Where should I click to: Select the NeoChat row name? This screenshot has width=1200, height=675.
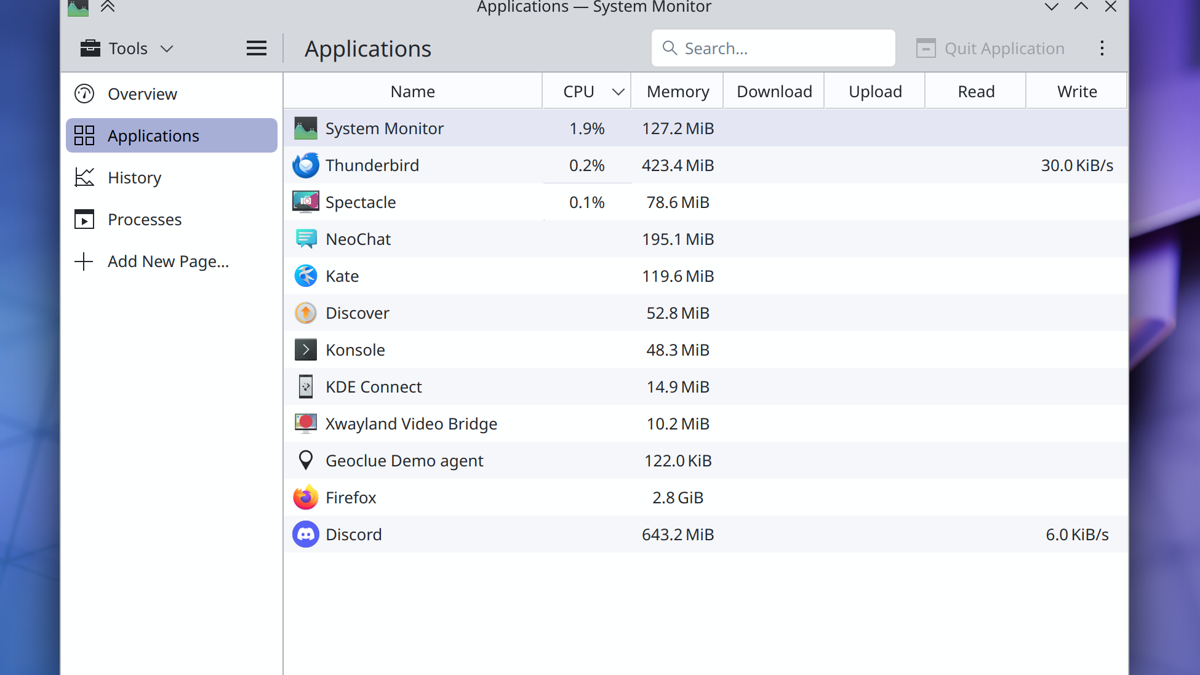point(358,239)
